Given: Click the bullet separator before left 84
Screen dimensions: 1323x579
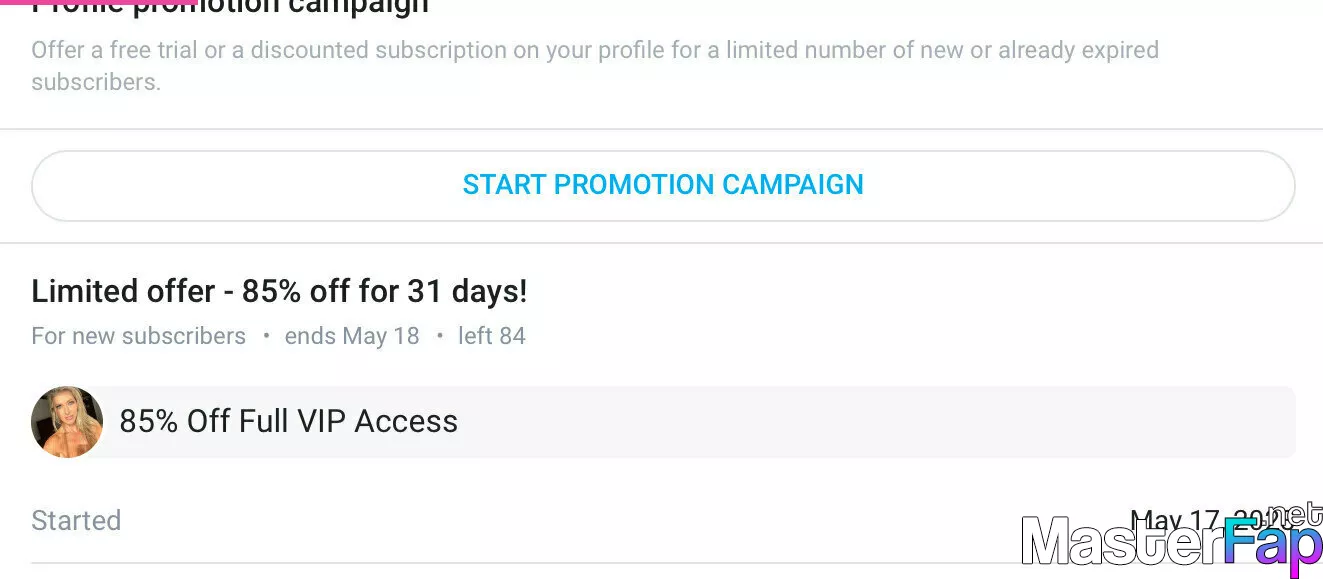Looking at the screenshot, I should 439,336.
